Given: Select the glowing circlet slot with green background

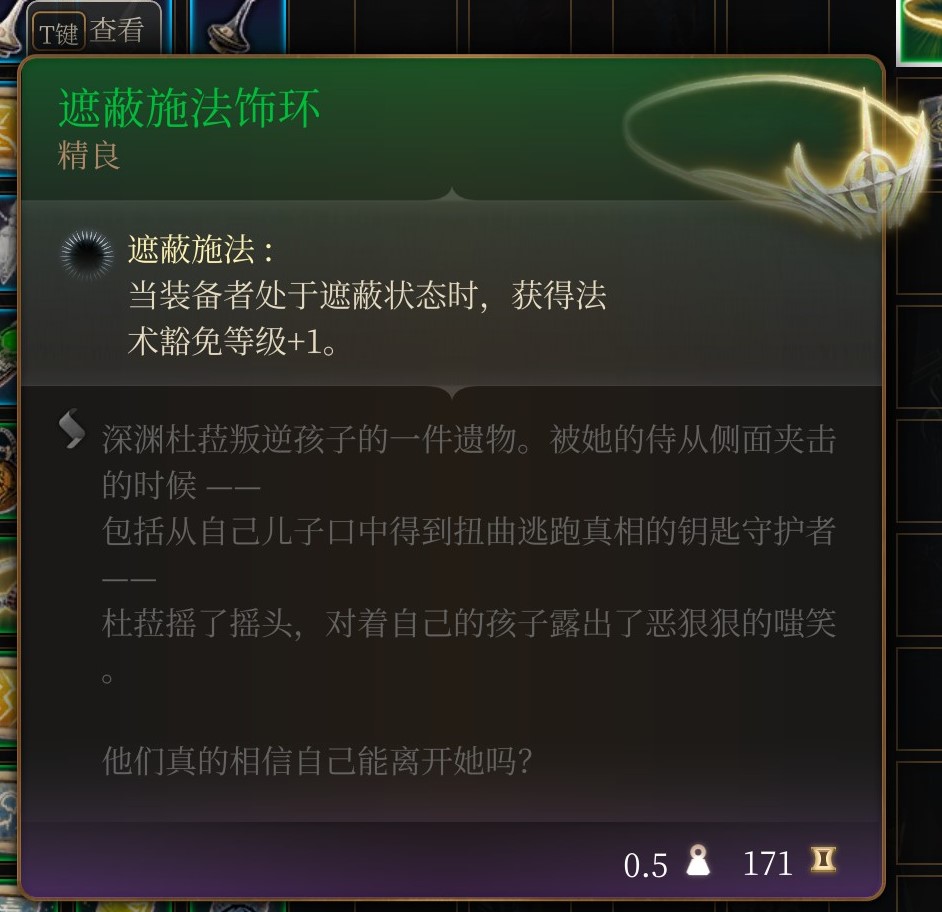Looking at the screenshot, I should [920, 30].
